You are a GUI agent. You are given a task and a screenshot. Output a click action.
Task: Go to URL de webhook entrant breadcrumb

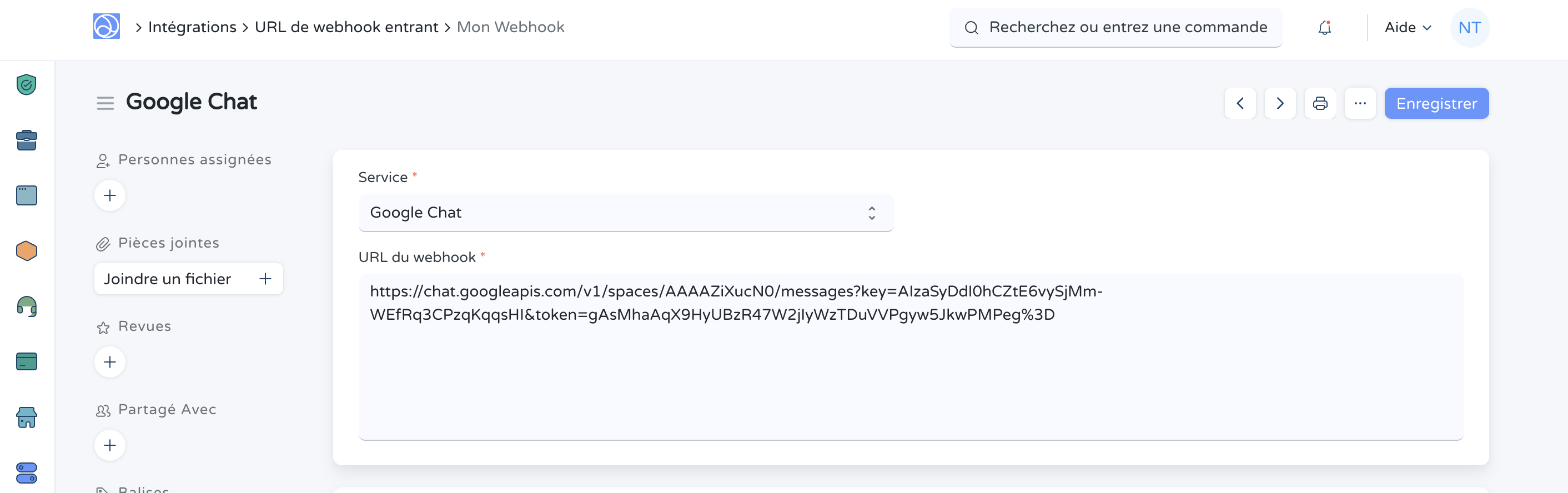[346, 27]
